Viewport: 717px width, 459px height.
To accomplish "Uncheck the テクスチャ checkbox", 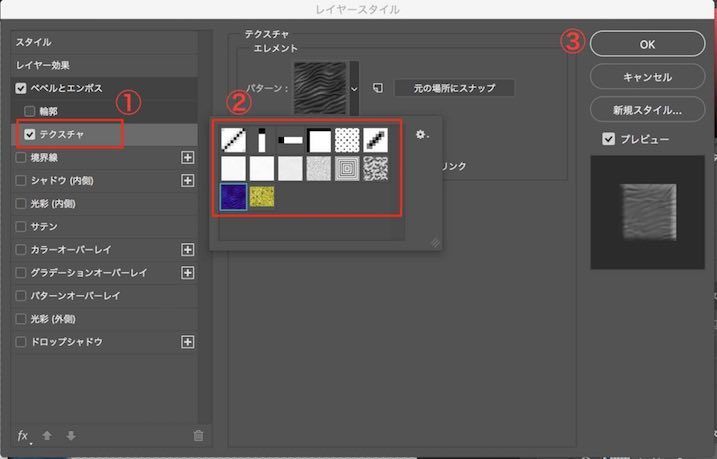I will point(30,134).
